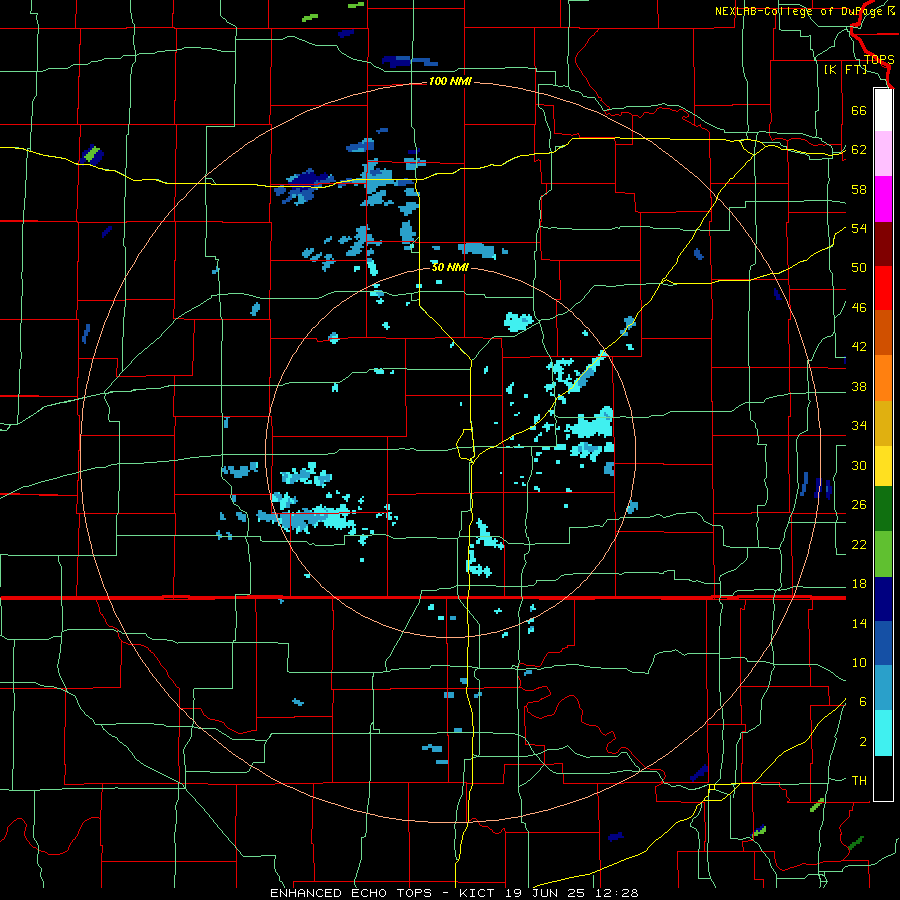The image size is (900, 900).
Task: Select the orange 42 kft legend swatch
Action: point(883,378)
